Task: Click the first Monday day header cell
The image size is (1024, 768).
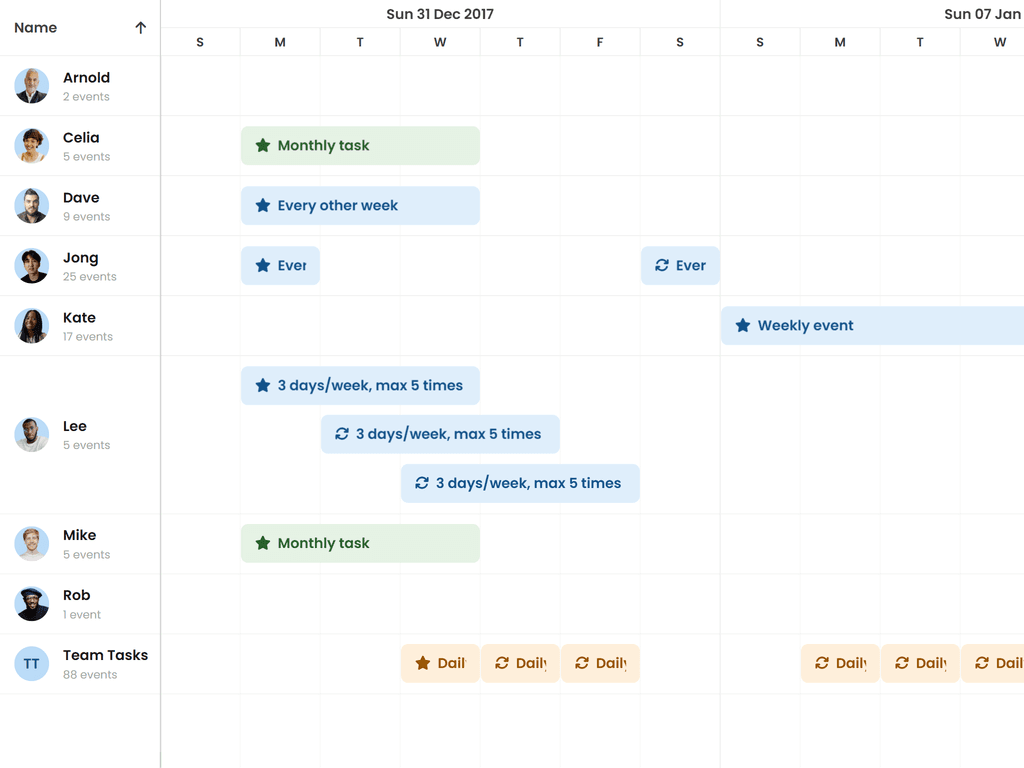Action: coord(280,42)
